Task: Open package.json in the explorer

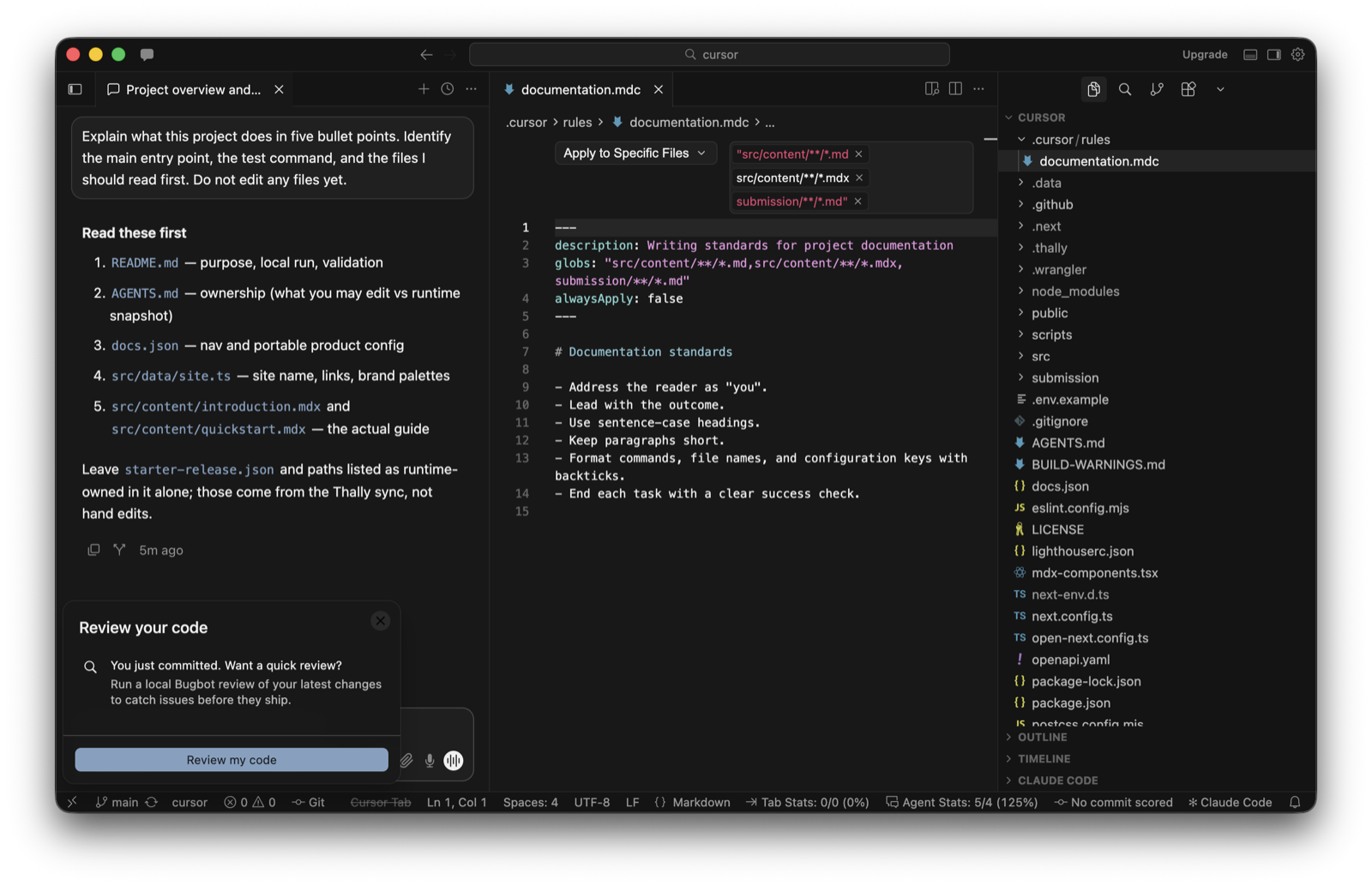Action: 1070,702
